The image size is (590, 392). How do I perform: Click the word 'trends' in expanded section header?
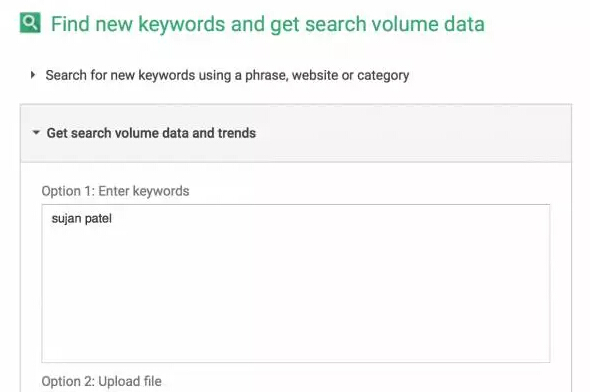(237, 133)
